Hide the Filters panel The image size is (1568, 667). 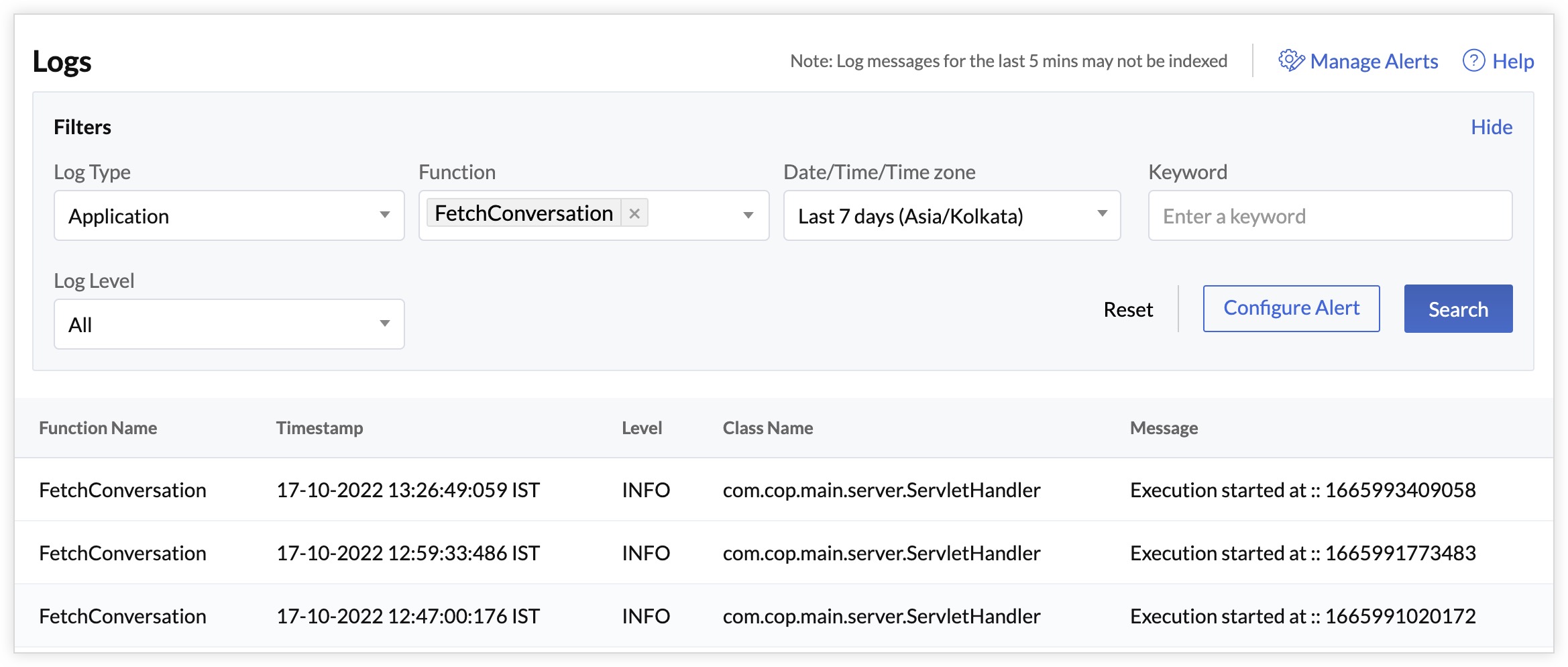(1491, 127)
